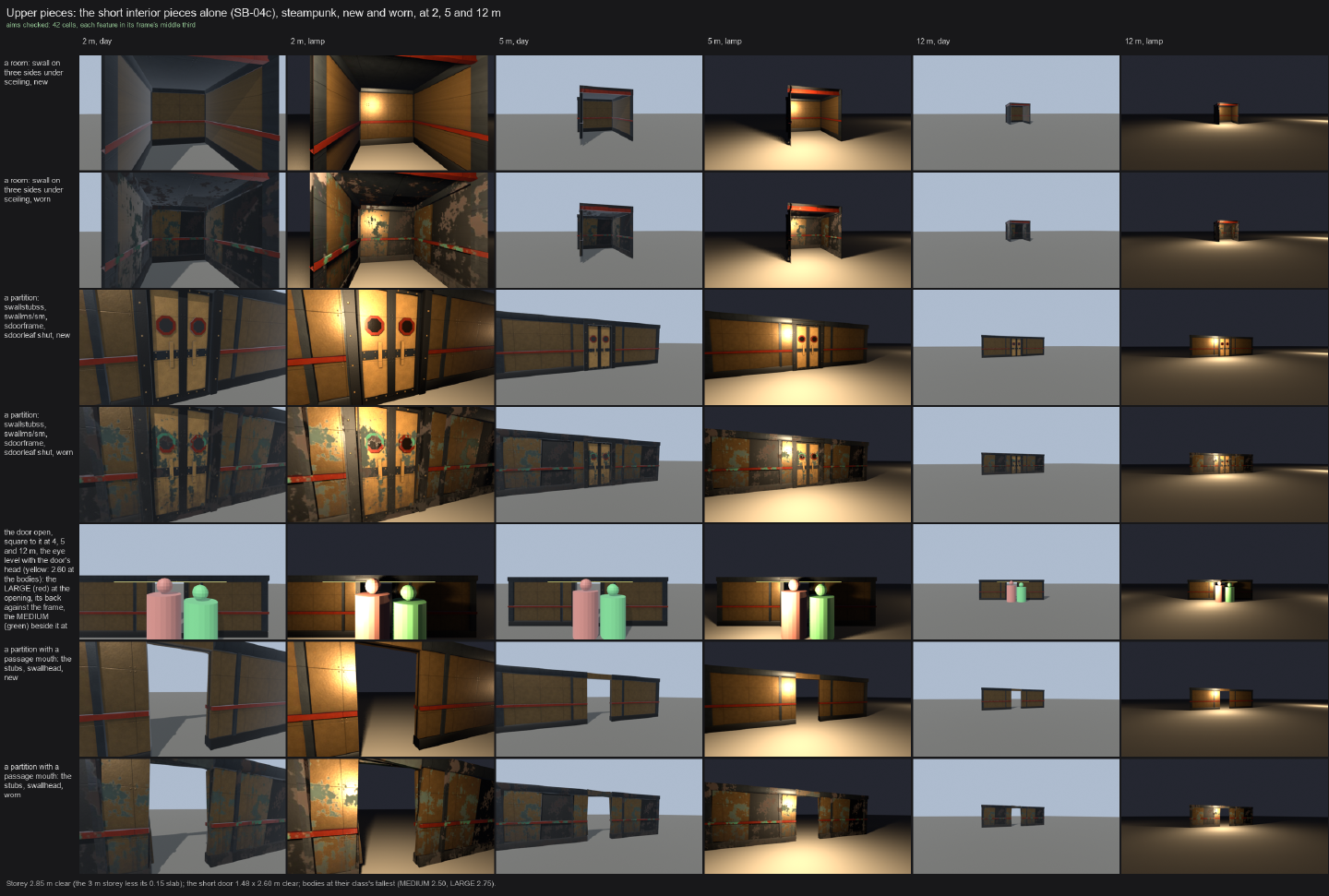This screenshot has height=896, width=1329.
Task: Click the "5 m, lamp" column header
Action: (x=724, y=42)
